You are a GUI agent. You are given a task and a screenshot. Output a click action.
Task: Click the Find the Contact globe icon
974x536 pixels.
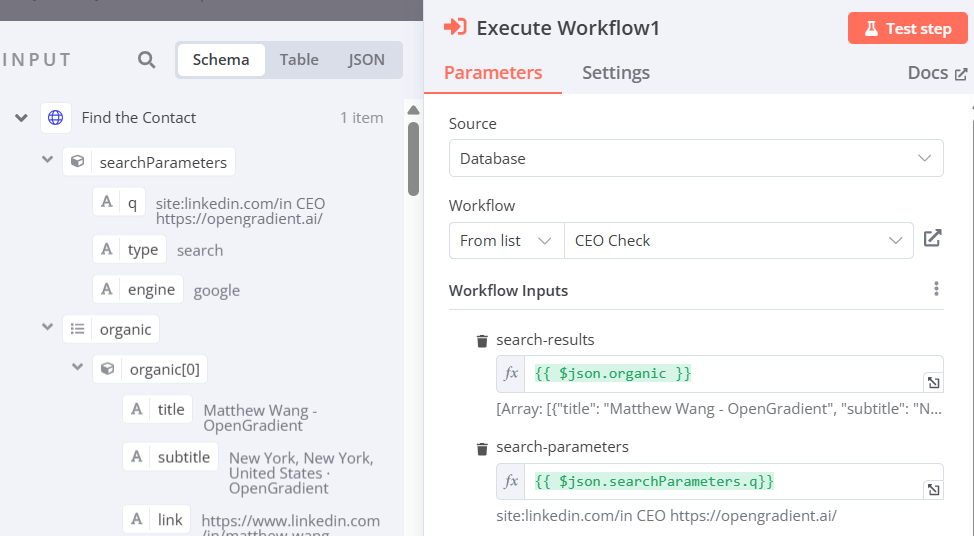(56, 118)
